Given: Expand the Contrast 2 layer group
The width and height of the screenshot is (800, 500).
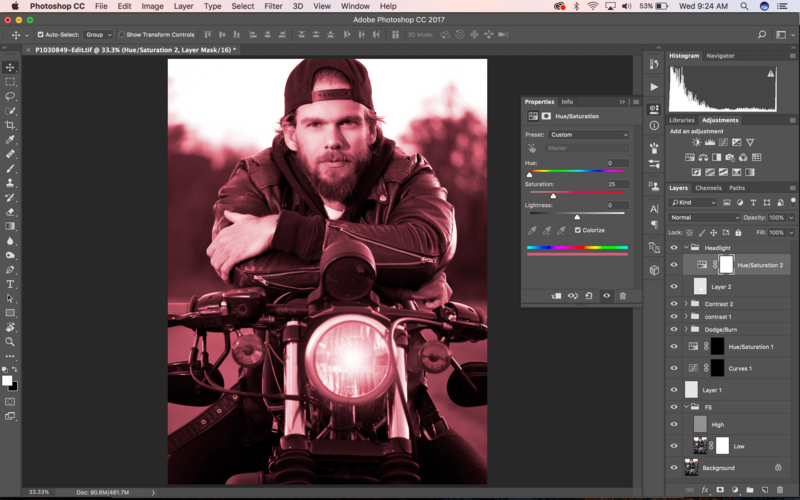Looking at the screenshot, I should 686,304.
